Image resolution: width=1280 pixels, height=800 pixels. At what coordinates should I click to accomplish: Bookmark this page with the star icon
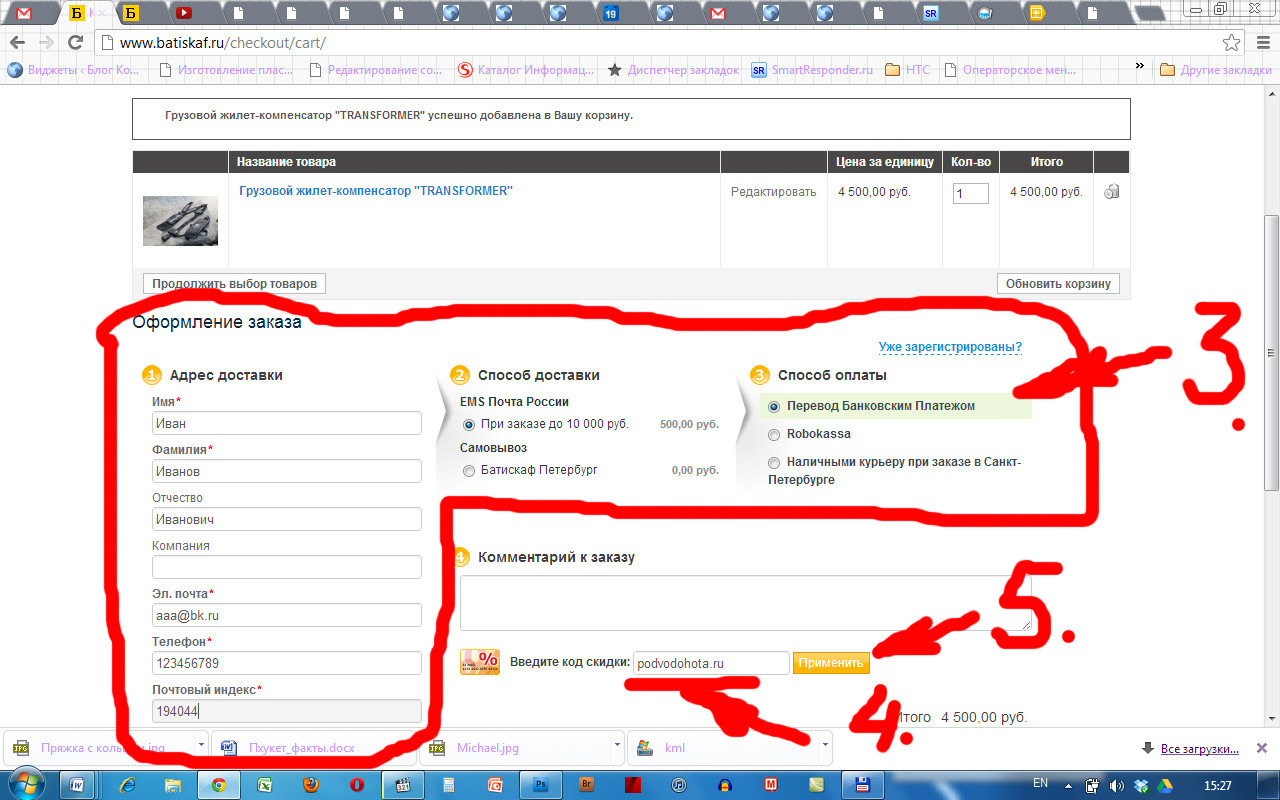pyautogui.click(x=1231, y=43)
